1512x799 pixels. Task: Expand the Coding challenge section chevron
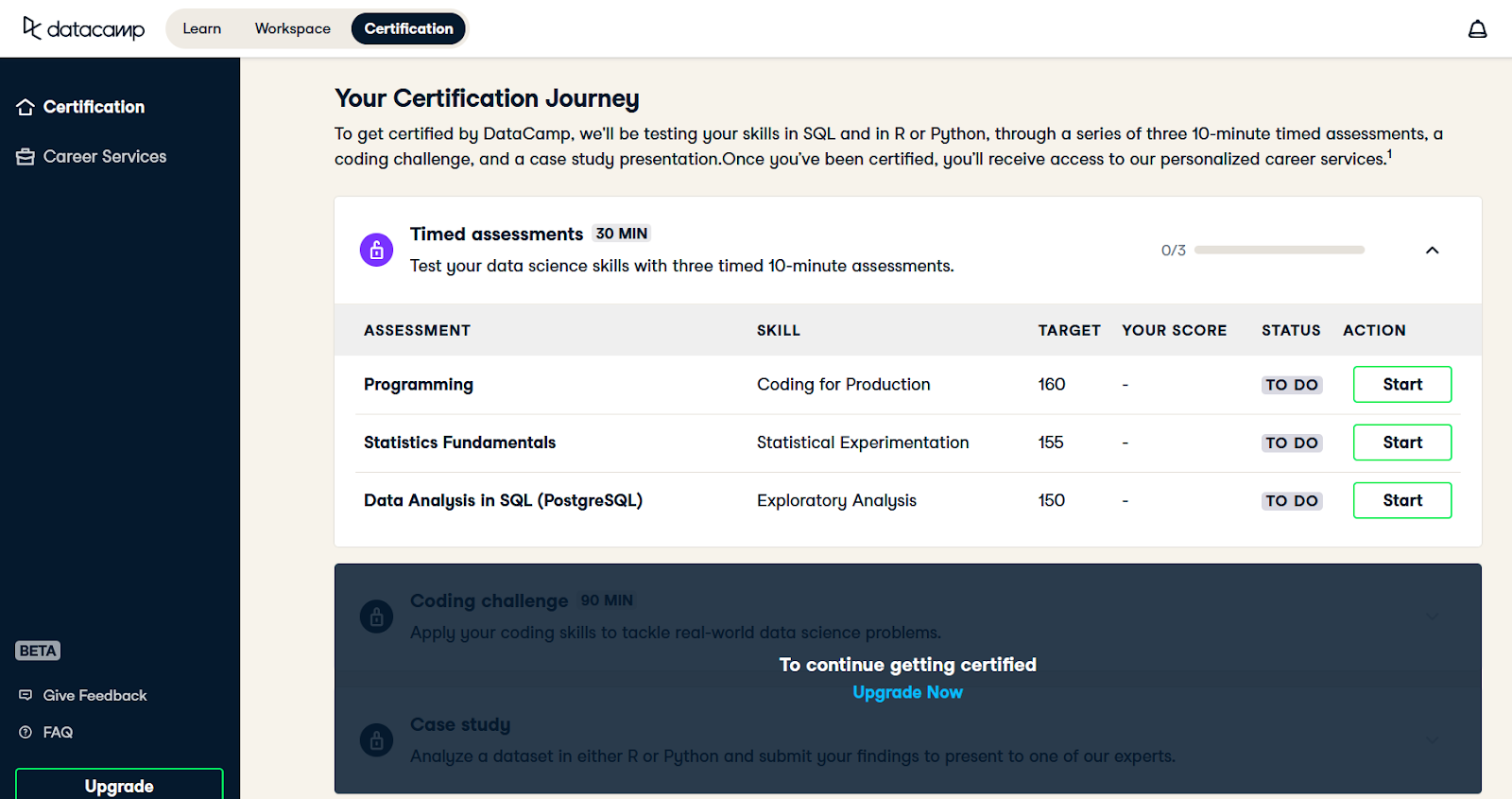[1432, 617]
